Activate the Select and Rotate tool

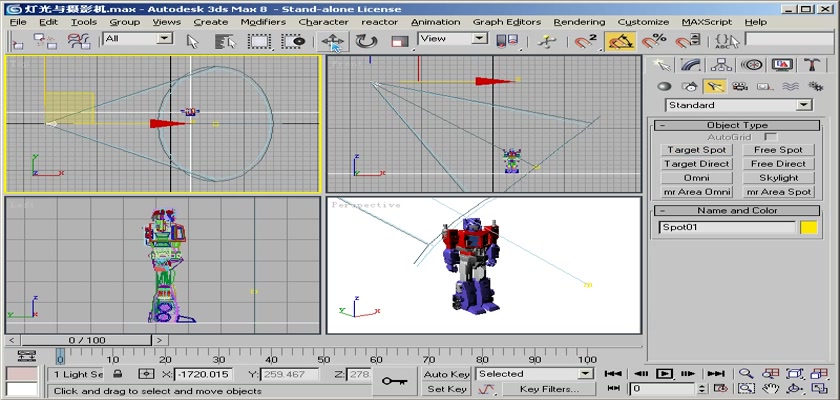click(366, 41)
